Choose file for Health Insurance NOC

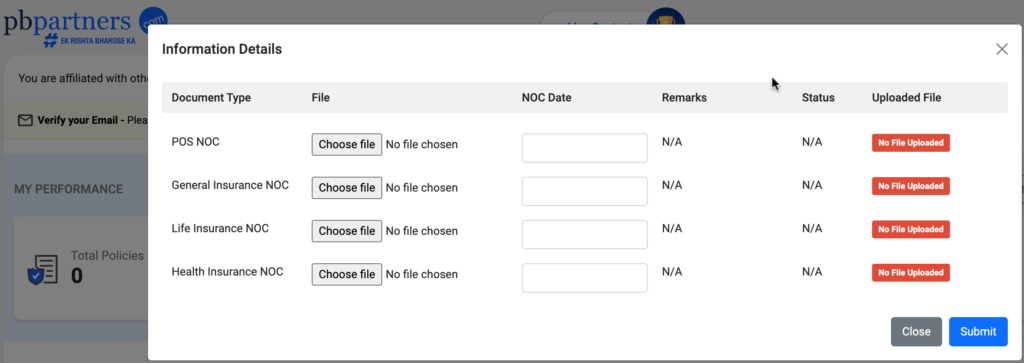point(347,274)
